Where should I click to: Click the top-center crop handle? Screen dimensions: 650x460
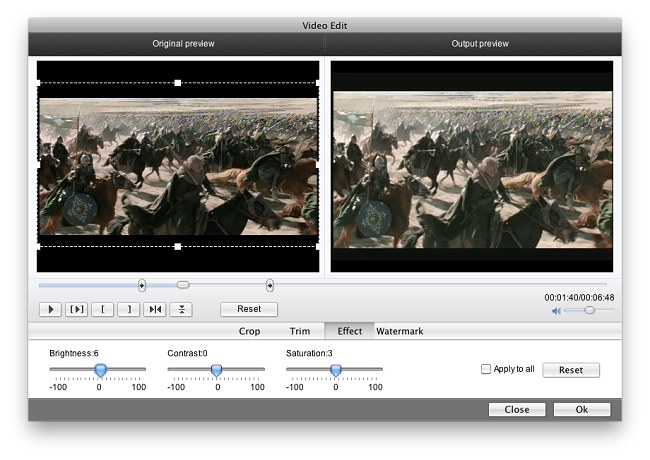click(x=178, y=83)
